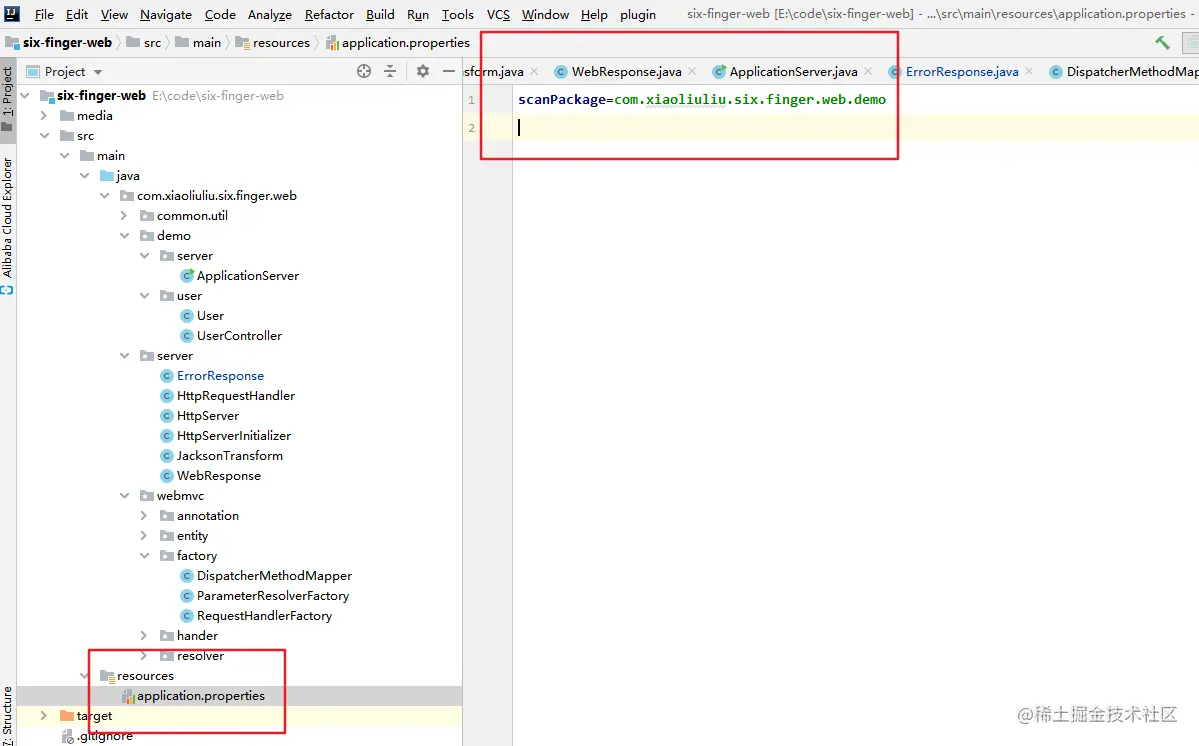This screenshot has width=1199, height=746.
Task: Close the WebResponse.java tab
Action: coord(692,71)
